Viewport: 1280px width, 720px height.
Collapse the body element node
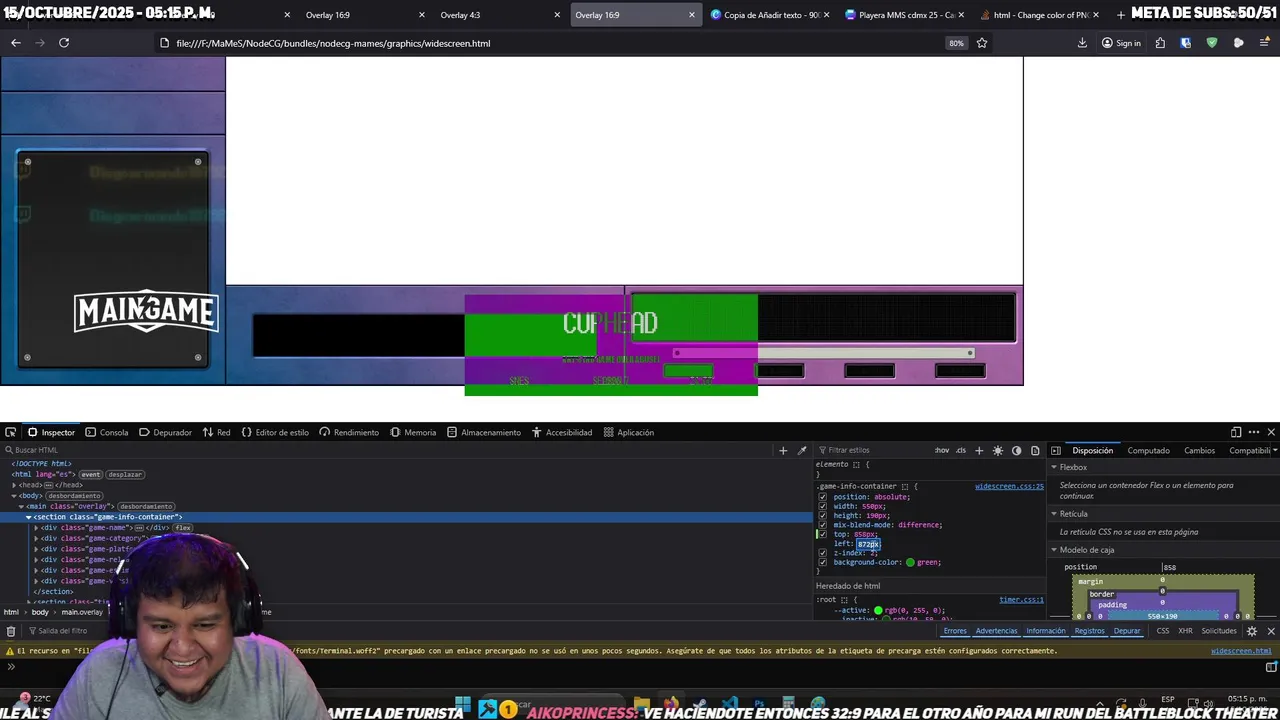coord(14,496)
